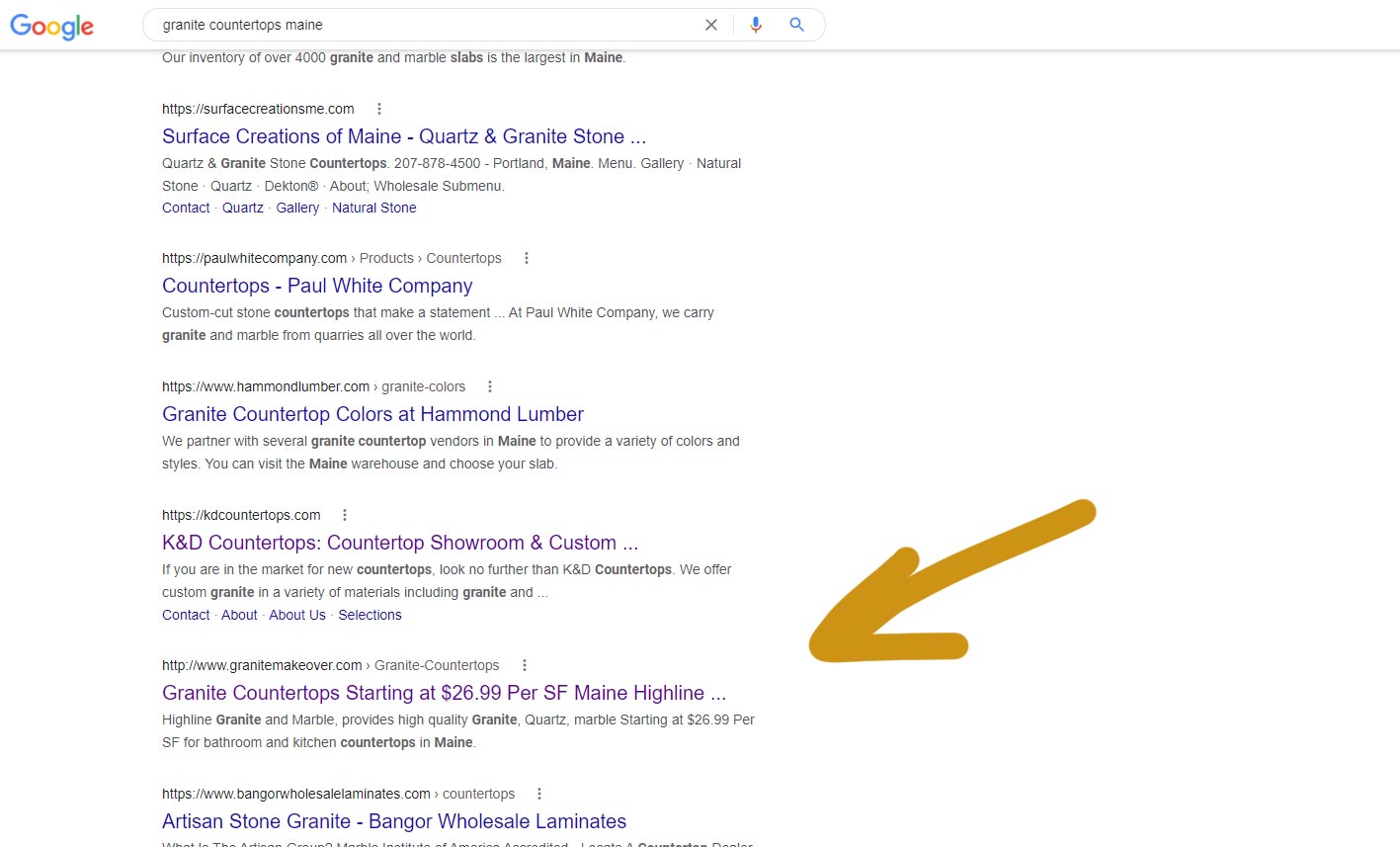1400x847 pixels.
Task: Open K&D Countertops showroom result
Action: point(400,543)
